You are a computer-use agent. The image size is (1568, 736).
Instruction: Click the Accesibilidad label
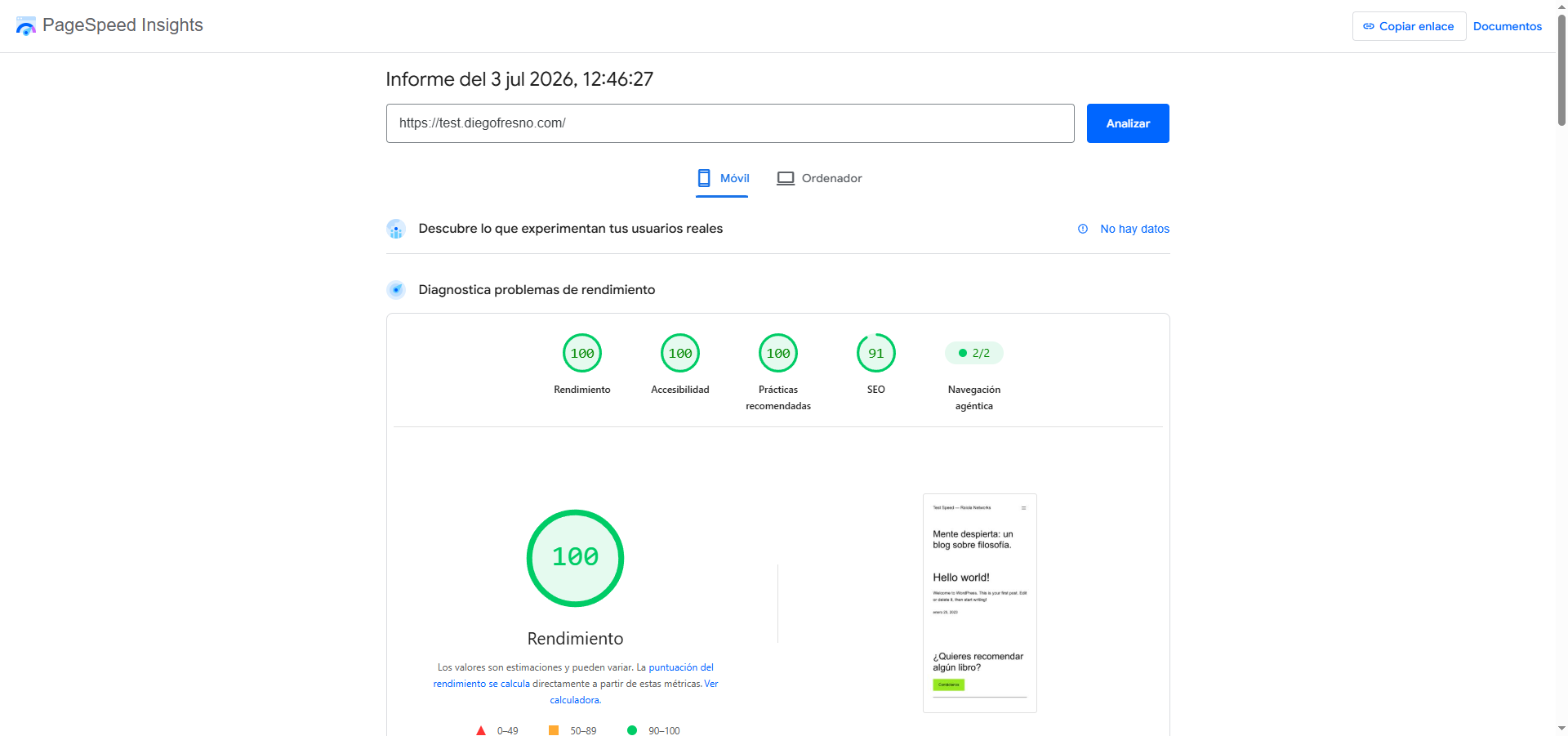click(x=680, y=390)
